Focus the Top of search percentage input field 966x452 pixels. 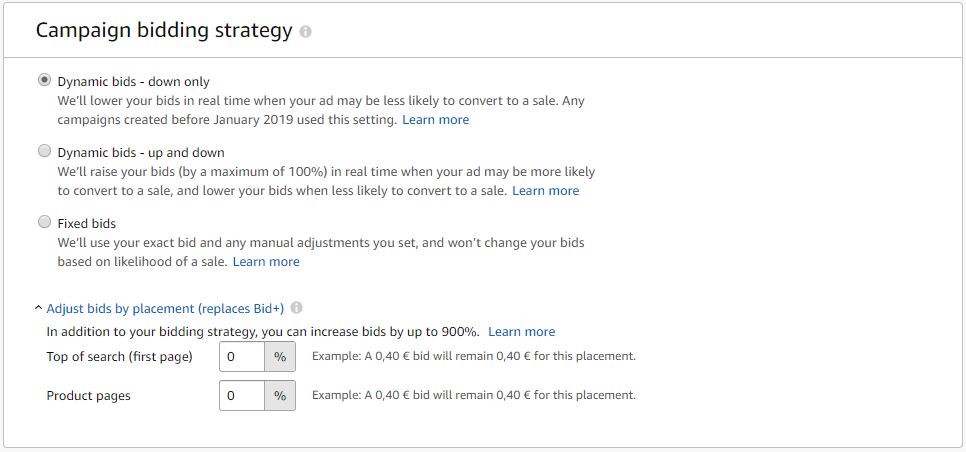click(242, 357)
